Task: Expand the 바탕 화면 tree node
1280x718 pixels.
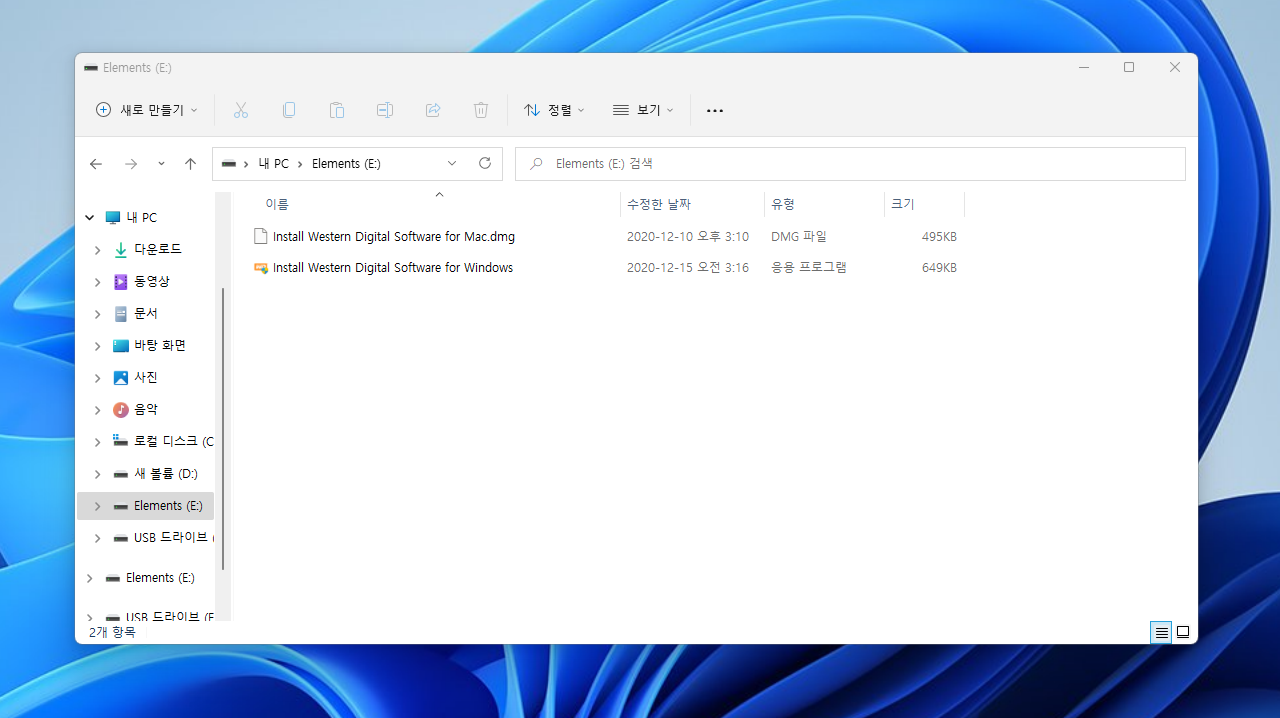Action: click(x=97, y=346)
